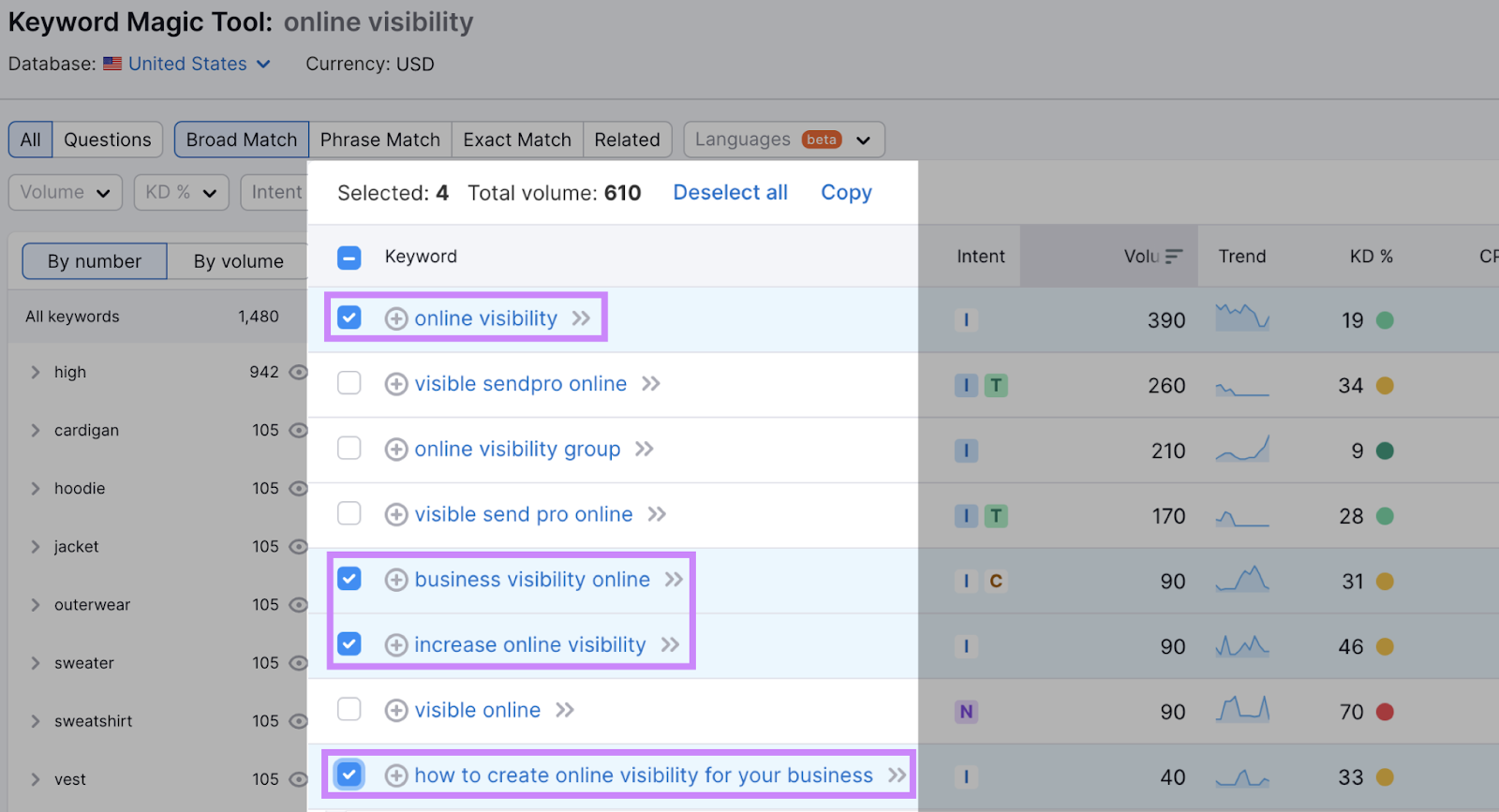
Task: Select the Phrase Match tab
Action: (380, 140)
